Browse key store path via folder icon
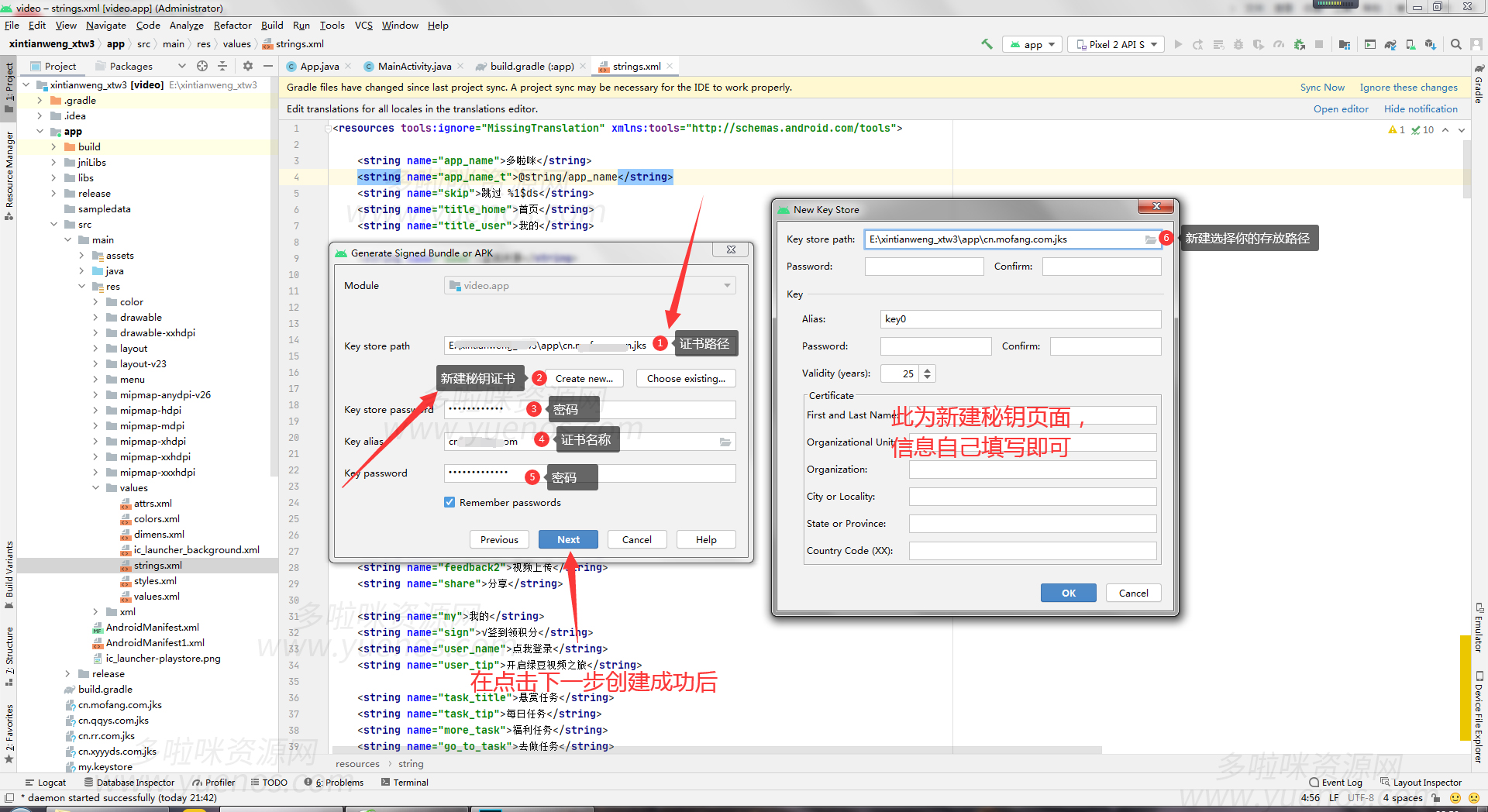1488x812 pixels. point(1150,239)
